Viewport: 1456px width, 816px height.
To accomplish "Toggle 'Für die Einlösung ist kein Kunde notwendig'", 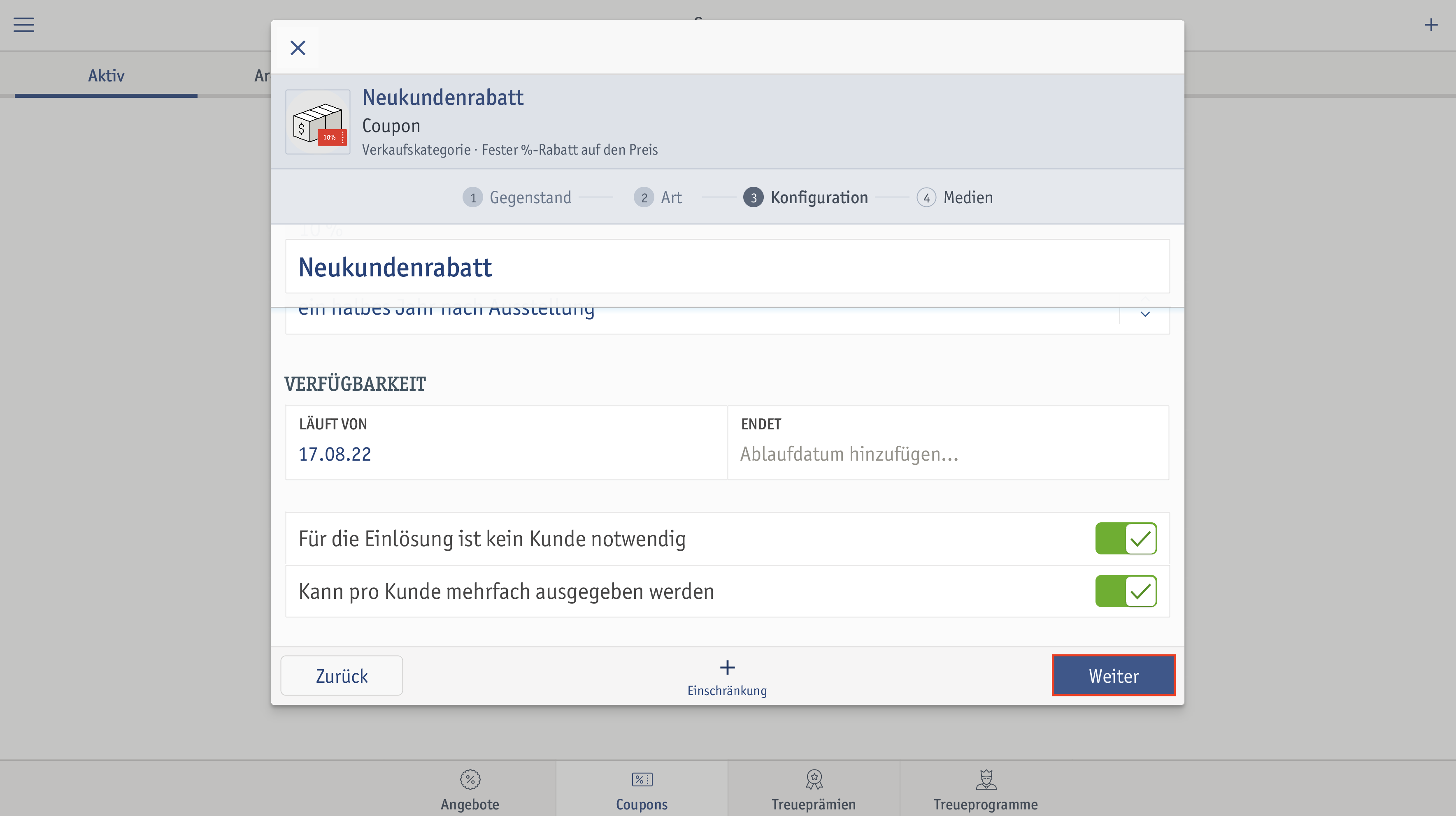I will [1126, 539].
